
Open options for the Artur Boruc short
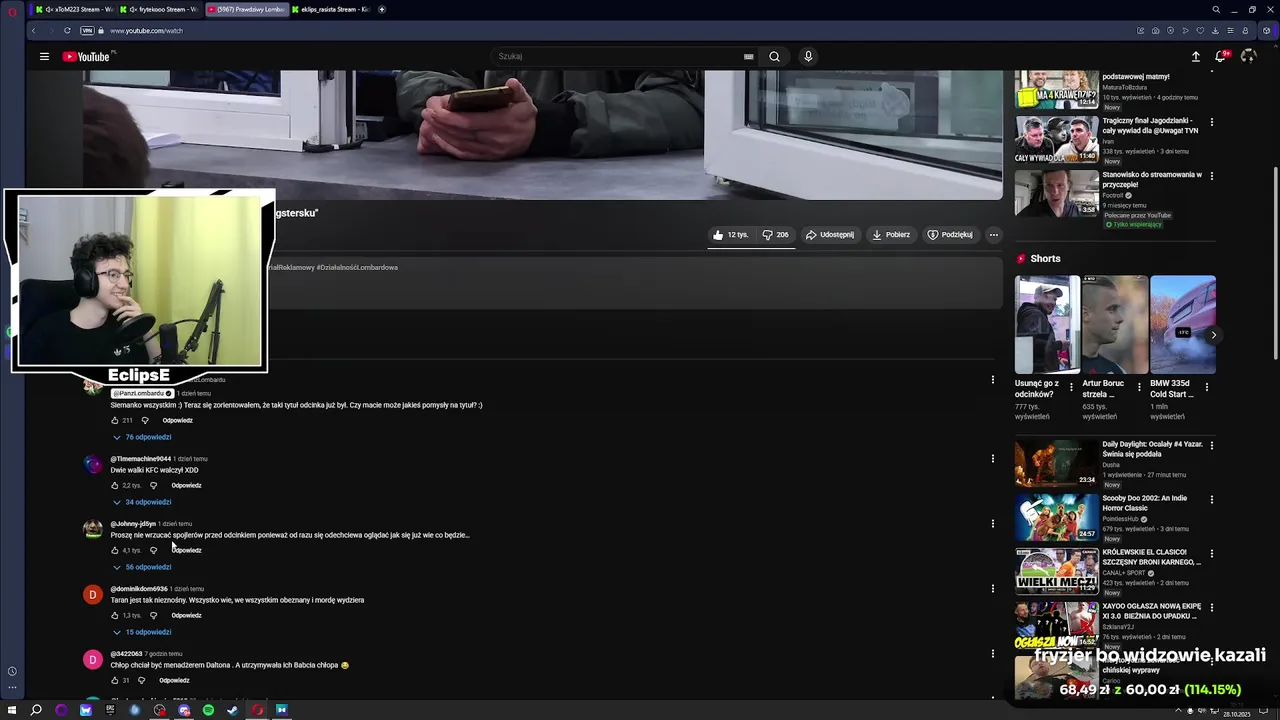click(x=1139, y=386)
